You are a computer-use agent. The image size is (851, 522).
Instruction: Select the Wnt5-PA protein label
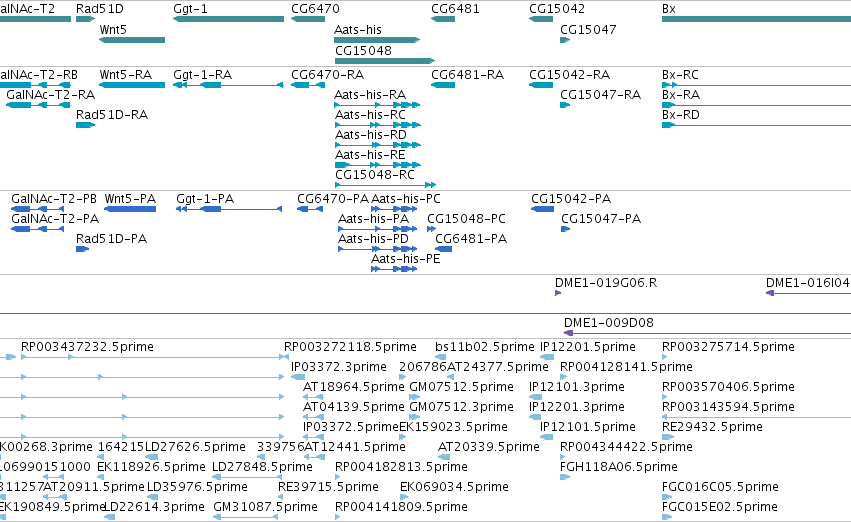130,199
